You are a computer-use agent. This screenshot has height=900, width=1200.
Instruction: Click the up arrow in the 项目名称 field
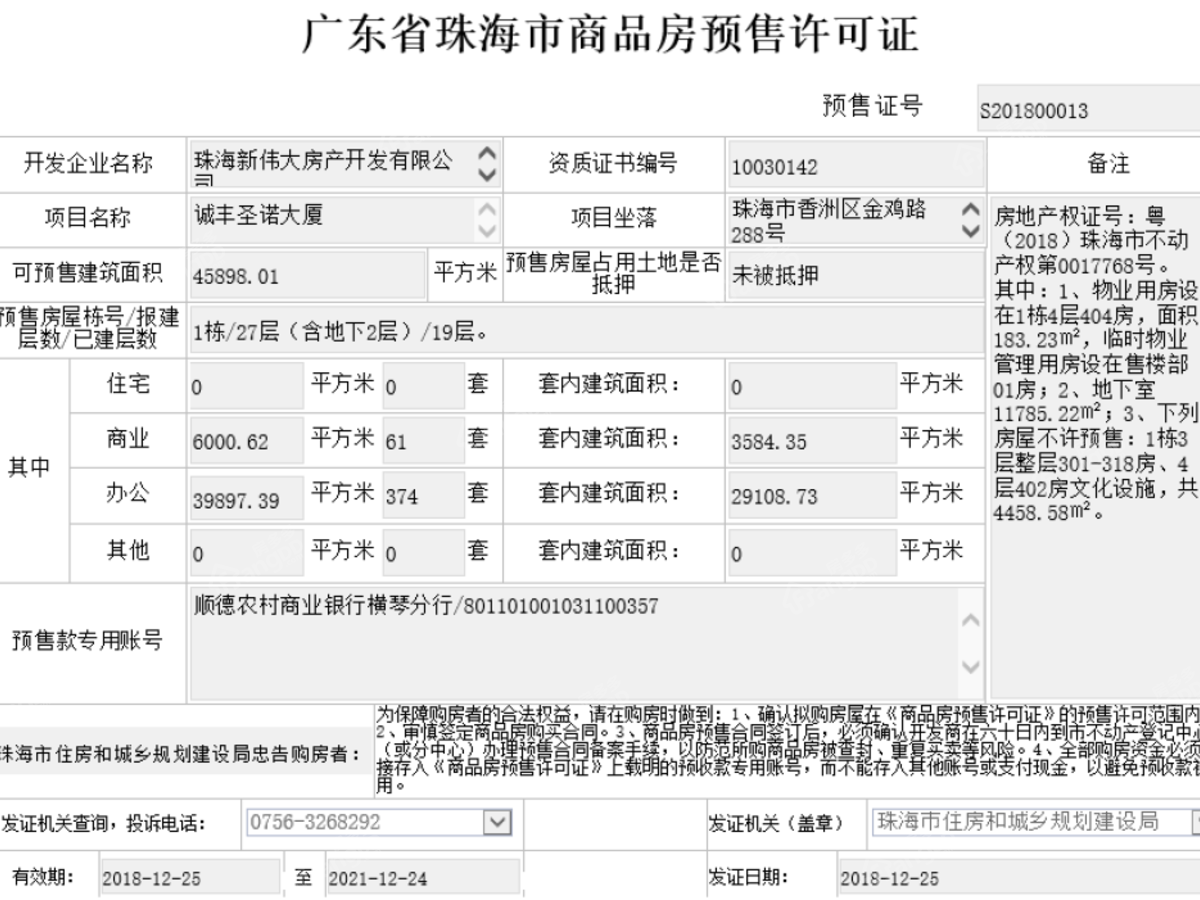[487, 210]
